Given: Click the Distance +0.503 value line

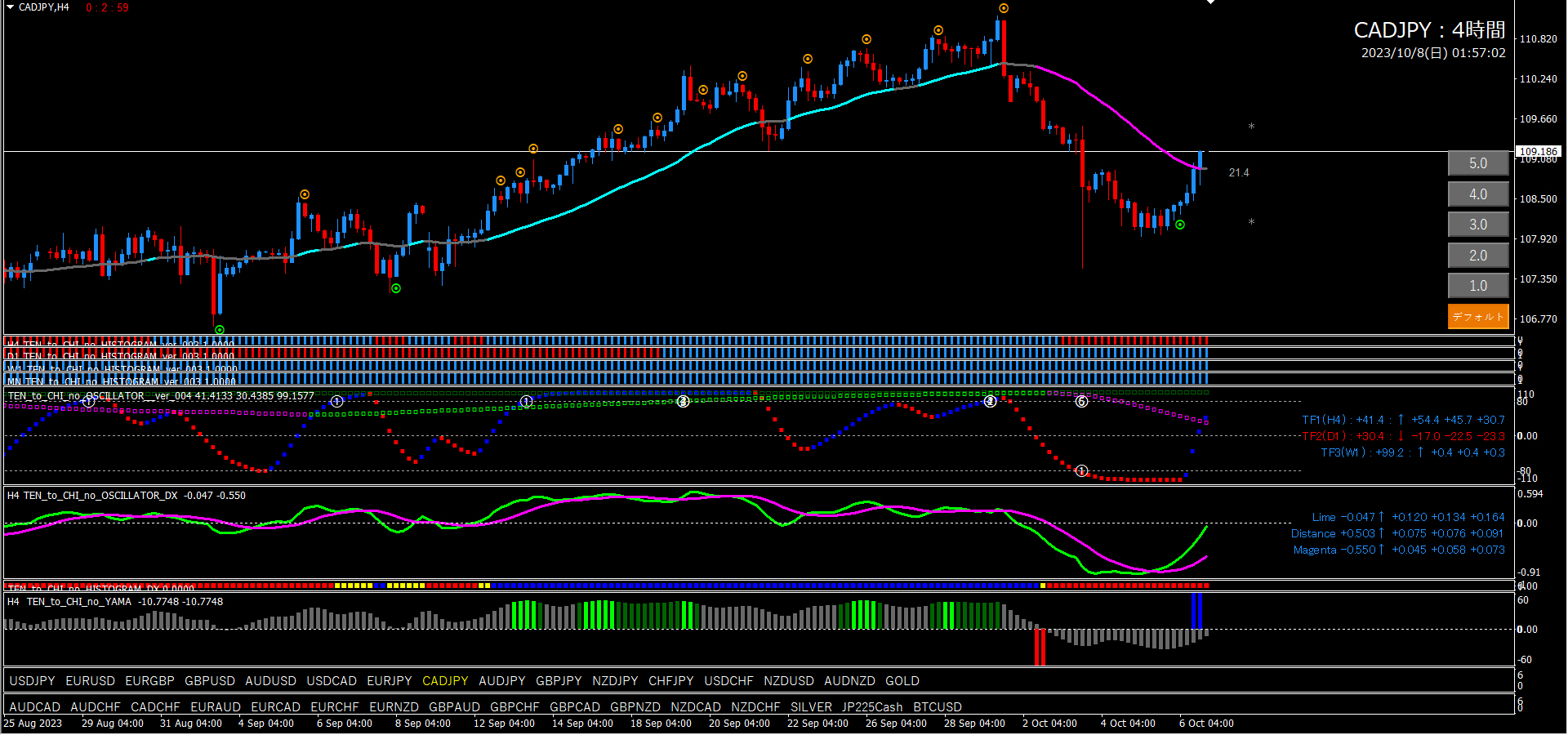Looking at the screenshot, I should coord(1397,533).
